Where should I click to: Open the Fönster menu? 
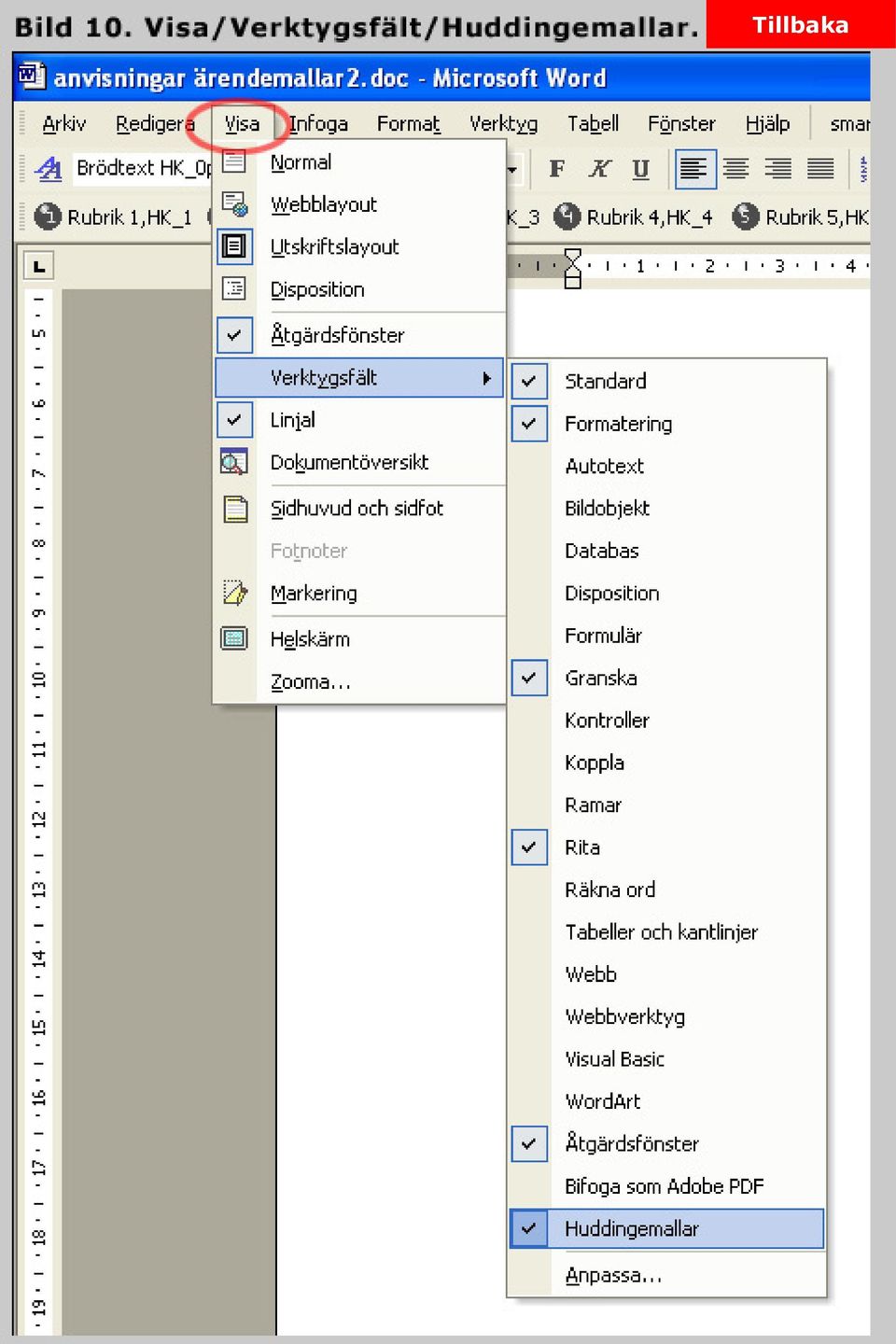pos(681,124)
